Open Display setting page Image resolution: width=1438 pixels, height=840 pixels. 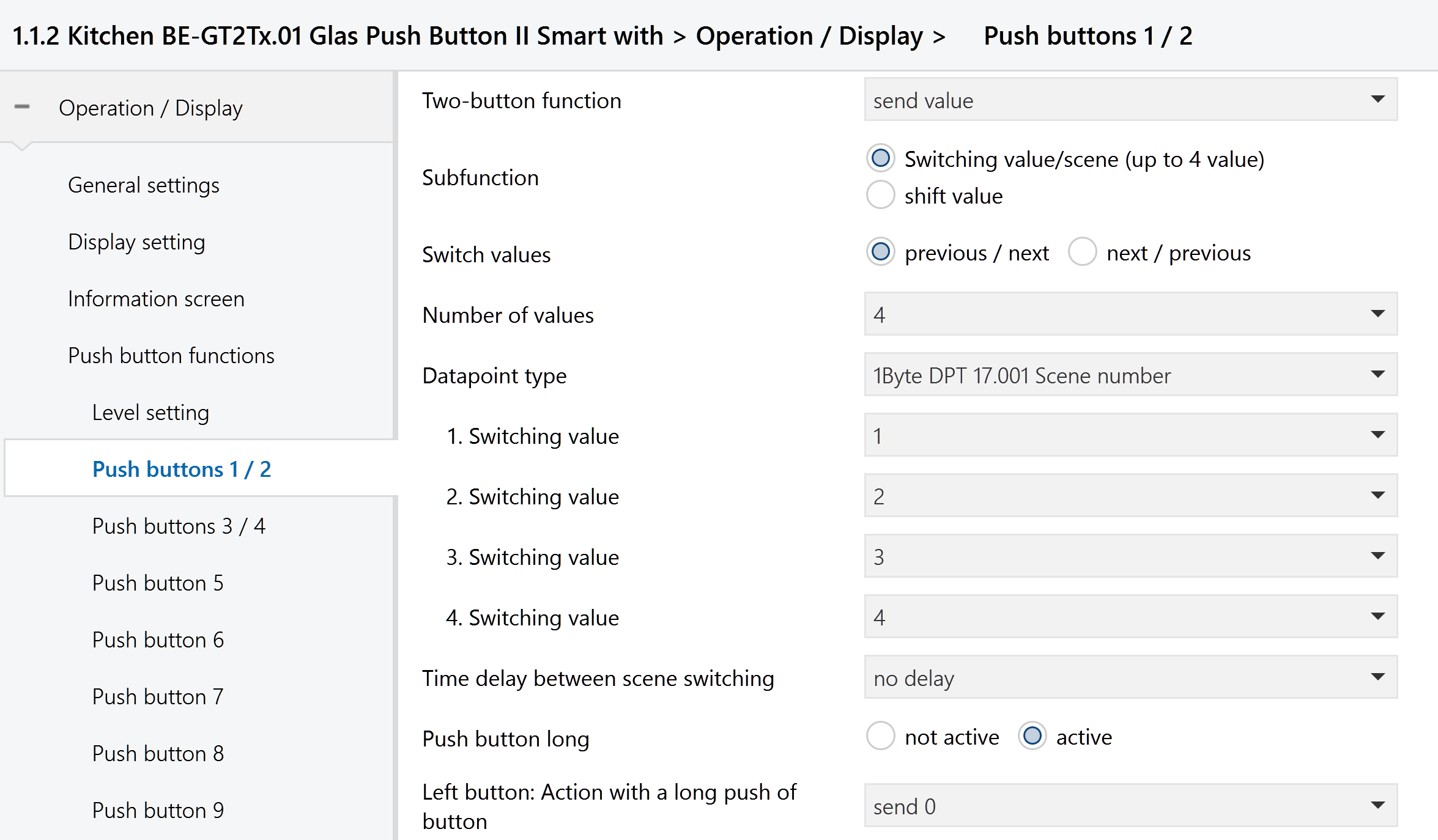136,241
